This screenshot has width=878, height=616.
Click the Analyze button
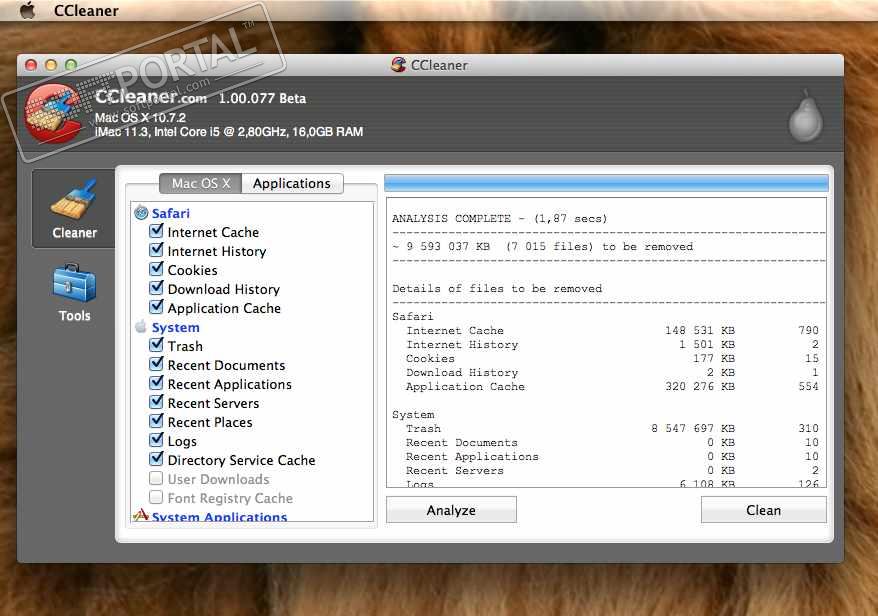[451, 510]
